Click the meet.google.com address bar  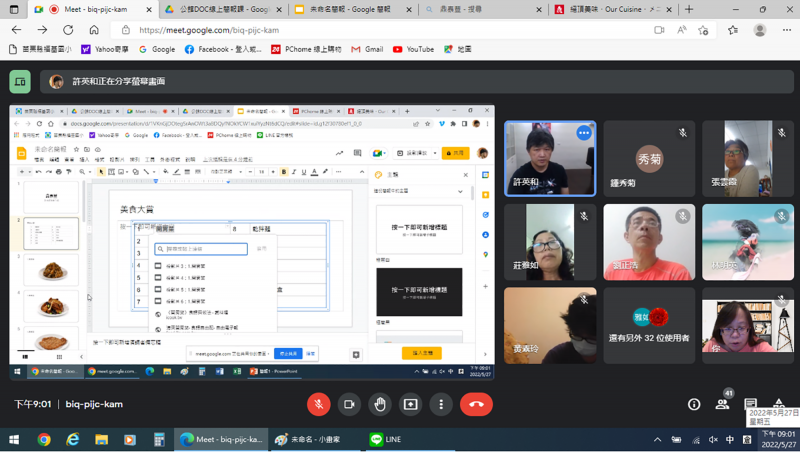tap(209, 30)
